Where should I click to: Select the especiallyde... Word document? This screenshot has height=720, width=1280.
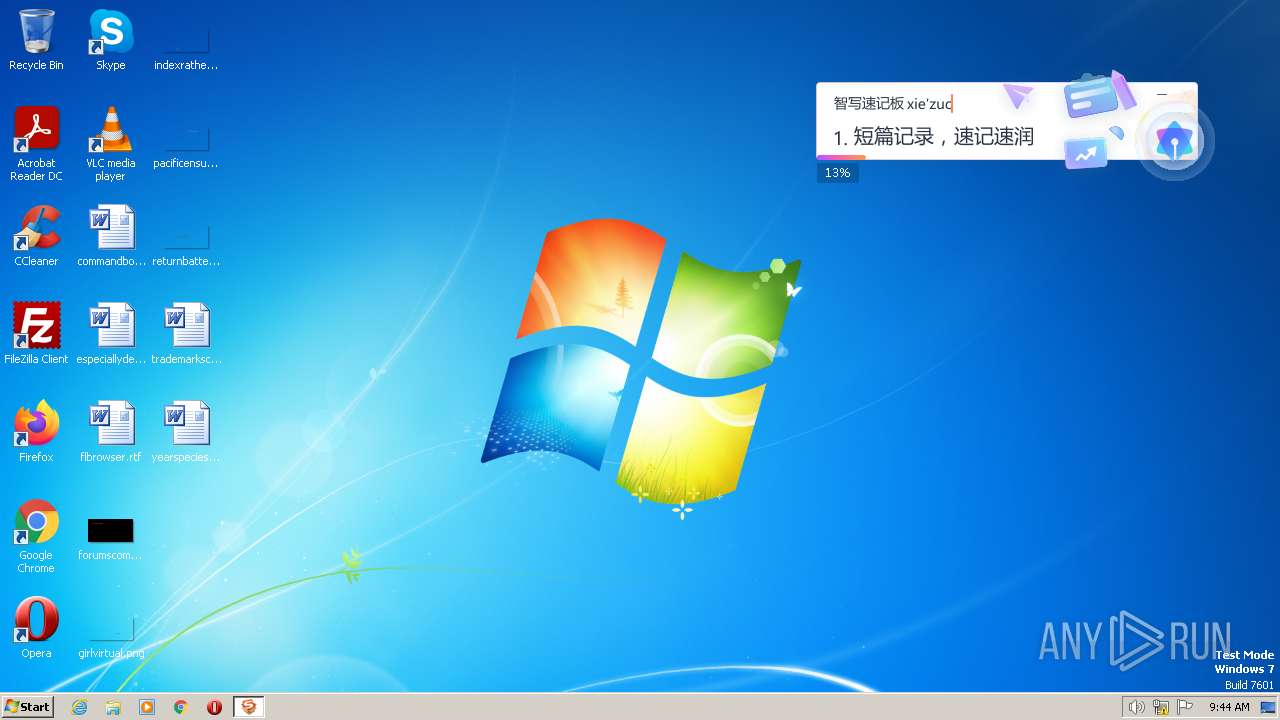(111, 334)
